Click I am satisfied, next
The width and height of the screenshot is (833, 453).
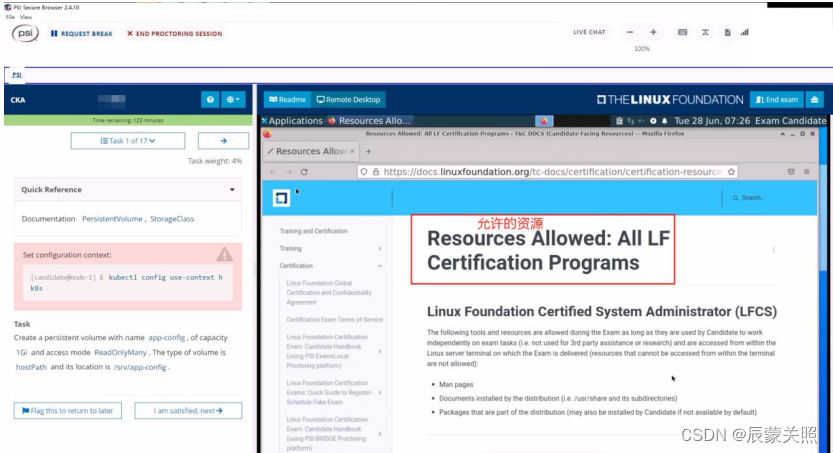(x=188, y=411)
